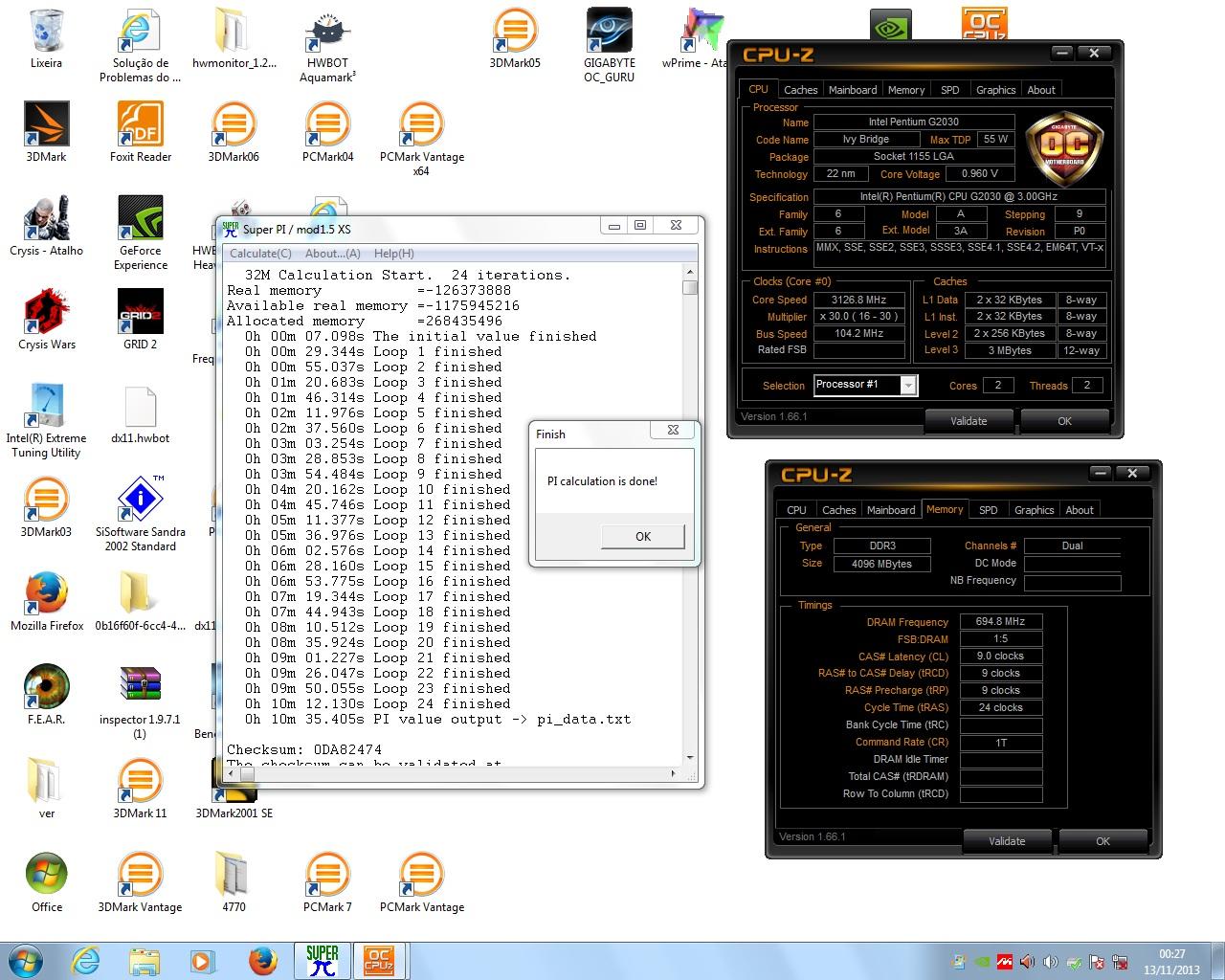Open Solução de Problemas shortcut
Viewport: 1225px width, 980px height.
tap(140, 46)
